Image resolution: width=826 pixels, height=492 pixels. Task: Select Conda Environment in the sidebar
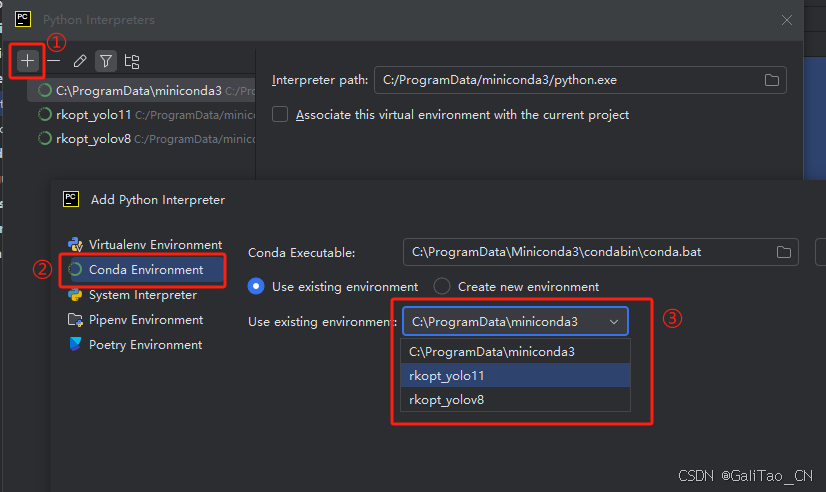click(145, 270)
